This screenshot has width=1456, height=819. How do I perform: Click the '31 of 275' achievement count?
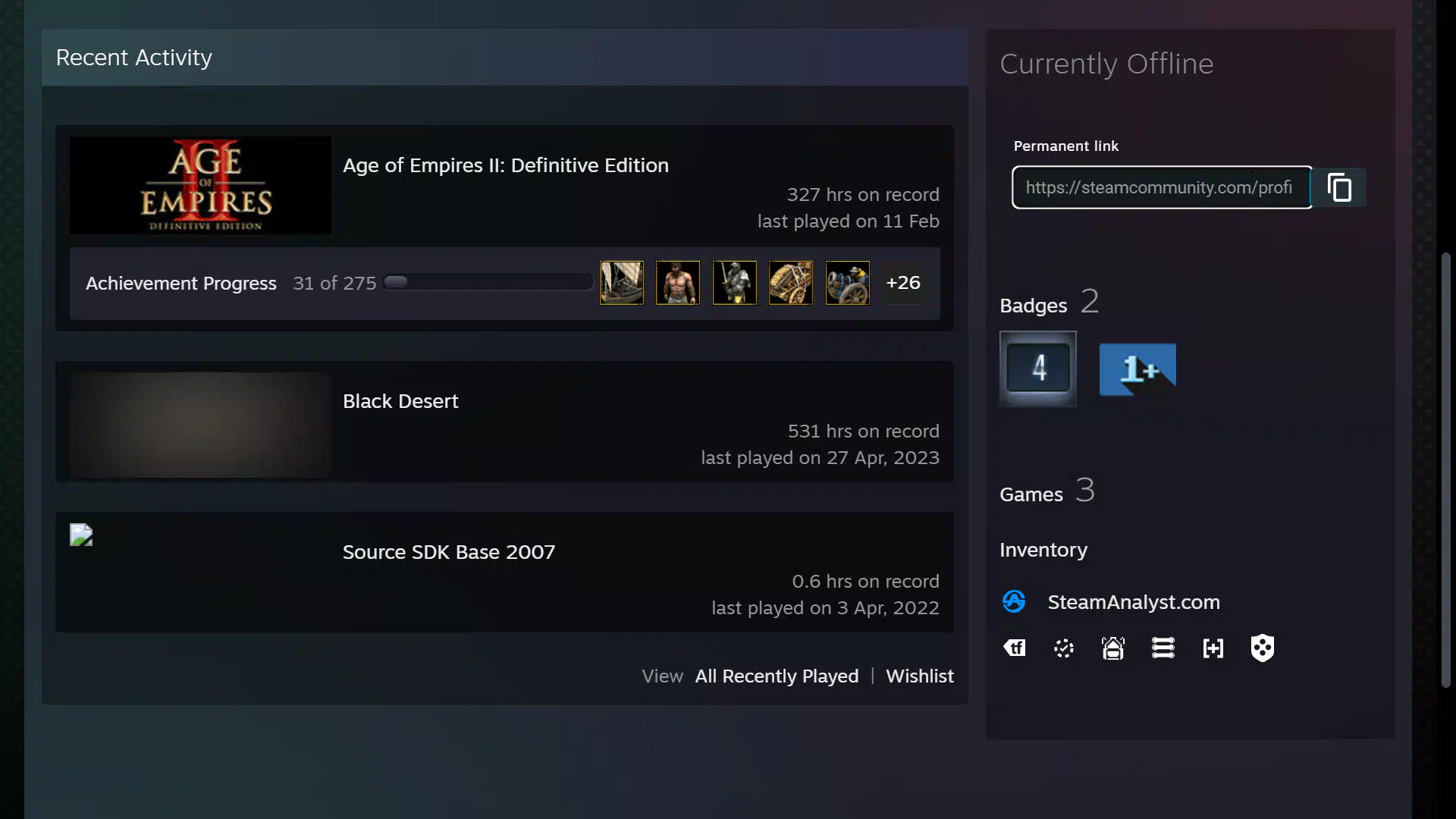[334, 284]
